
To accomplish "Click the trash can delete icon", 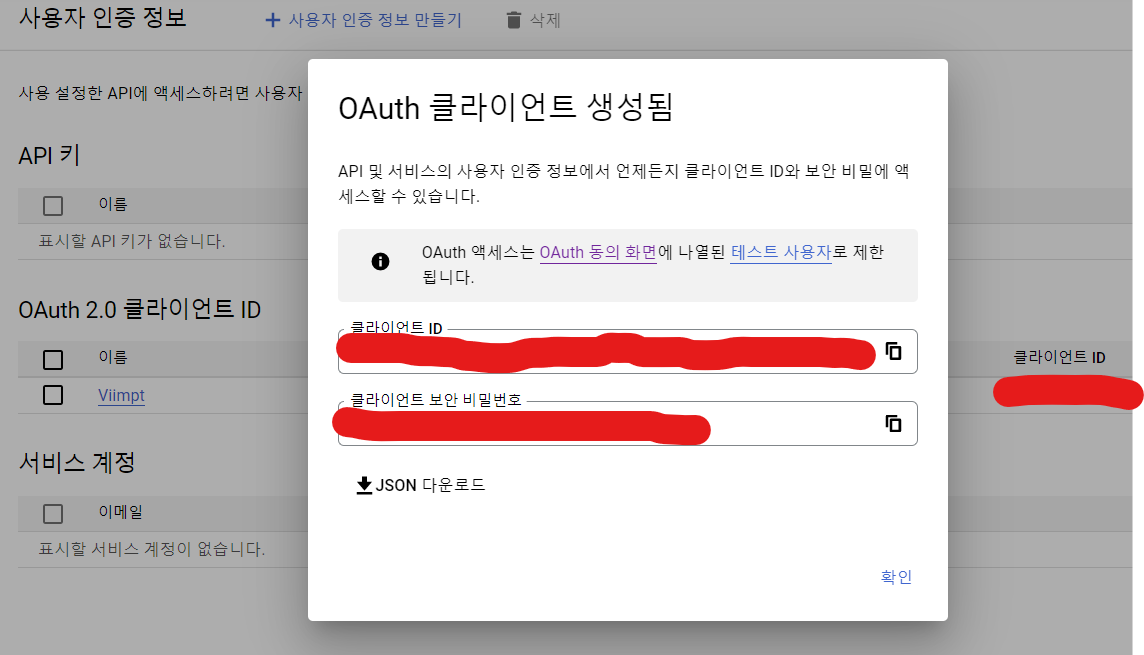I will [514, 20].
